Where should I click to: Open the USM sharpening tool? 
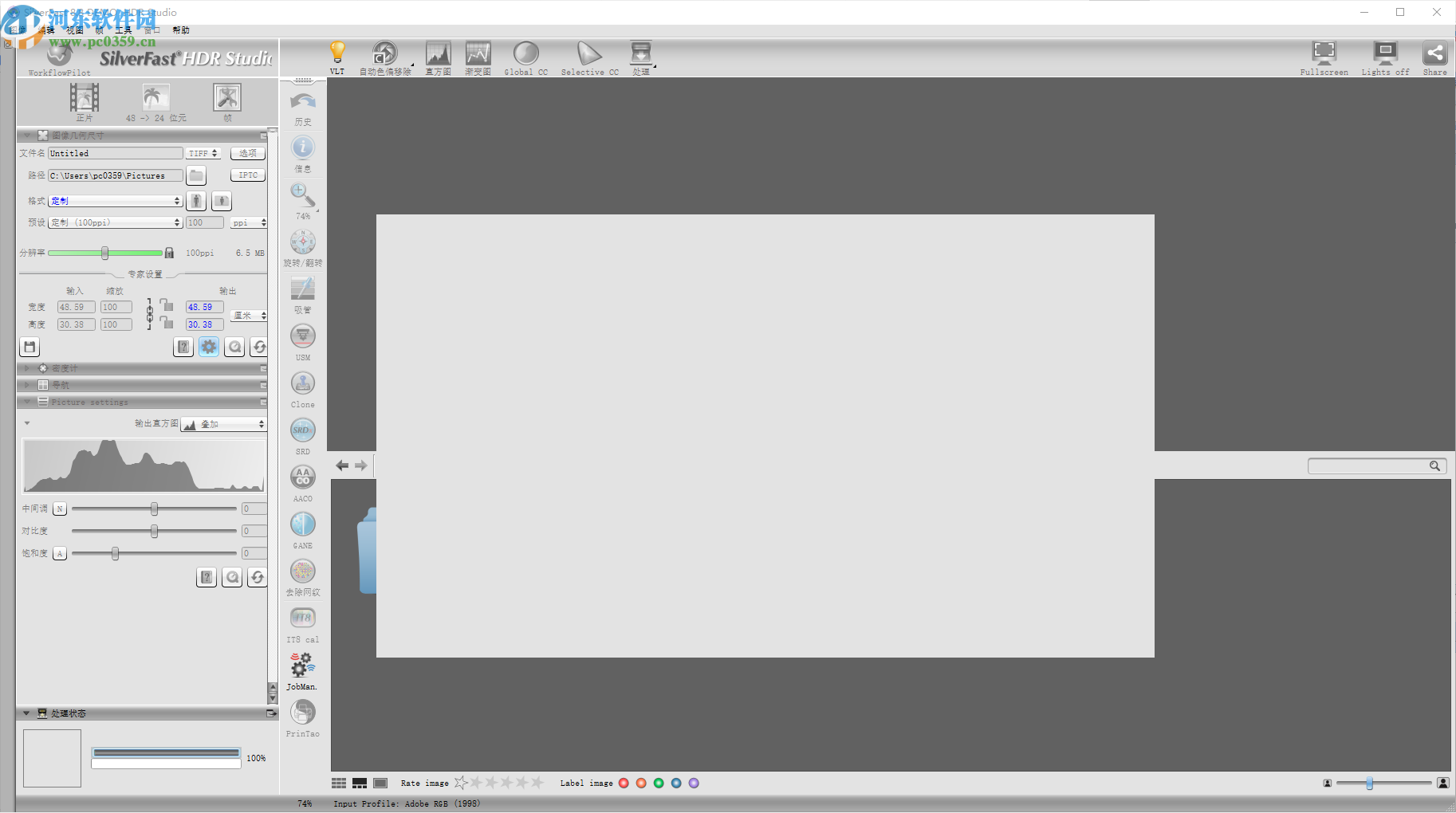click(x=303, y=342)
